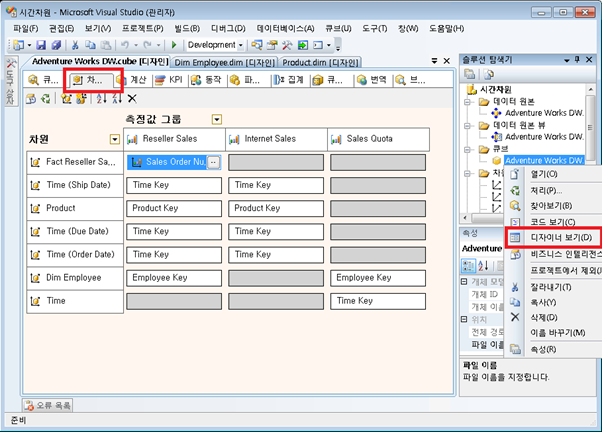This screenshot has width=602, height=432.
Task: Collapse the 데이터 원본 뷰 folder node
Action: pyautogui.click(x=467, y=126)
